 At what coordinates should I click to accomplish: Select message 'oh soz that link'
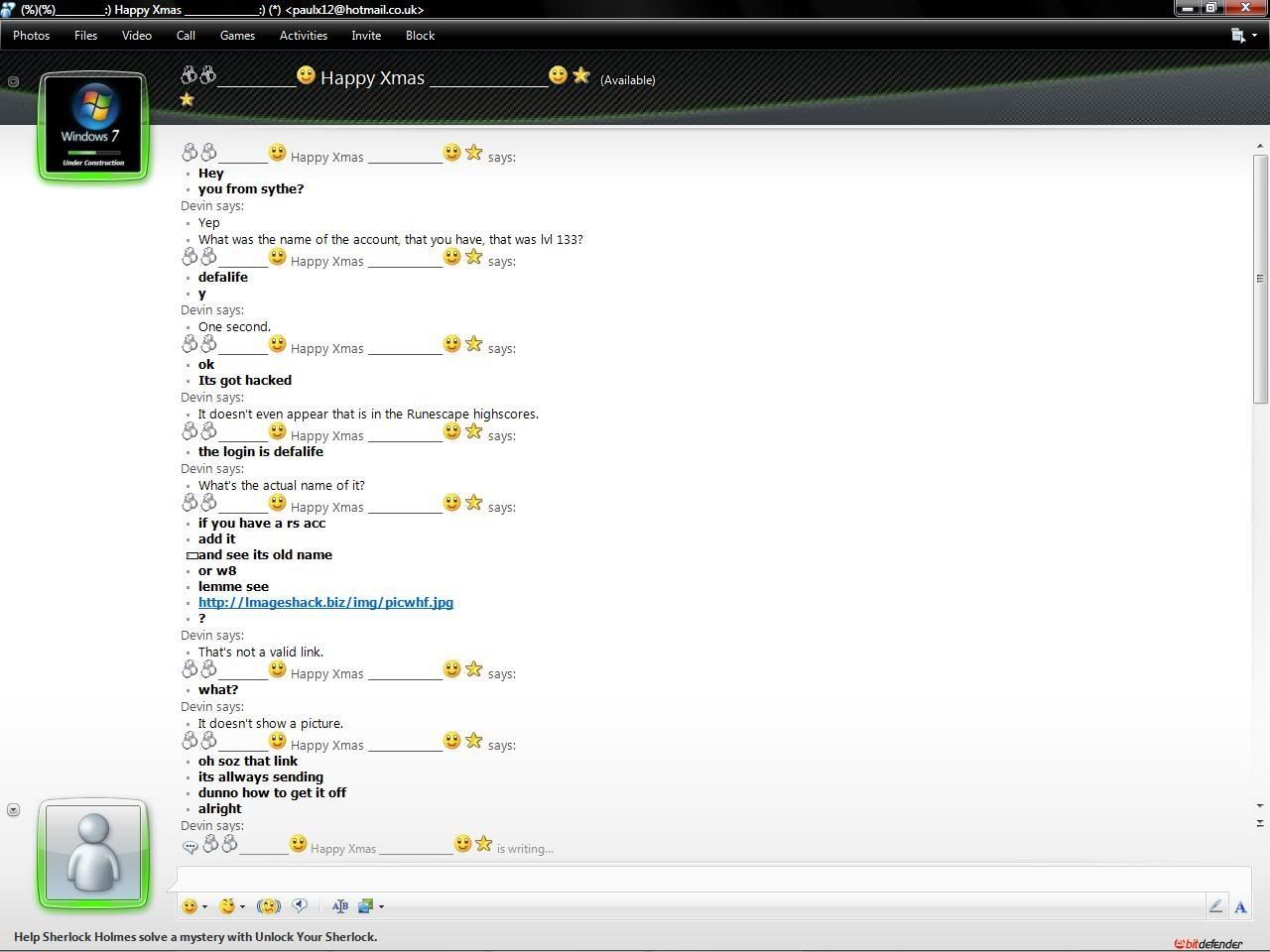click(248, 761)
